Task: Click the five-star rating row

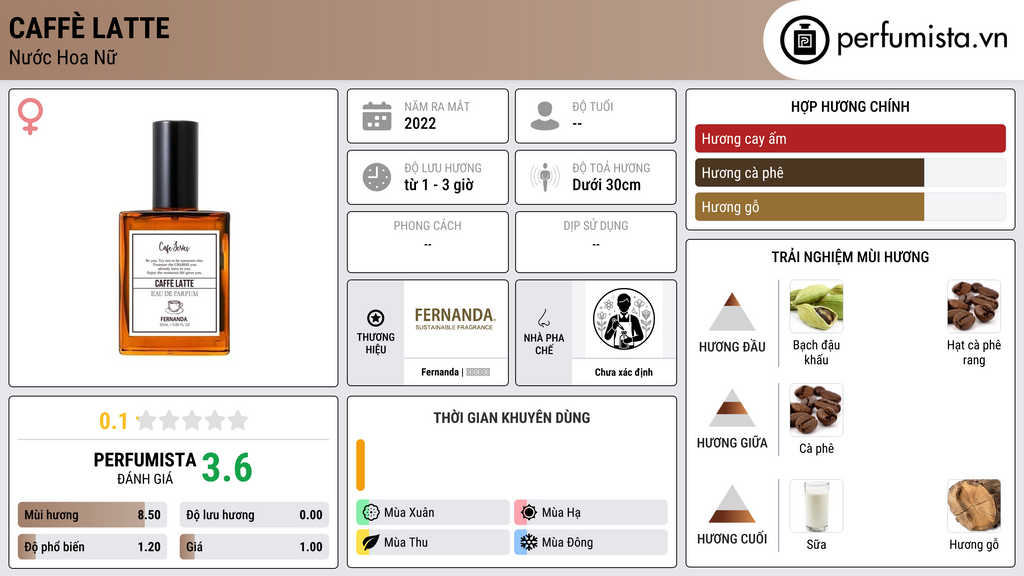Action: [x=192, y=420]
